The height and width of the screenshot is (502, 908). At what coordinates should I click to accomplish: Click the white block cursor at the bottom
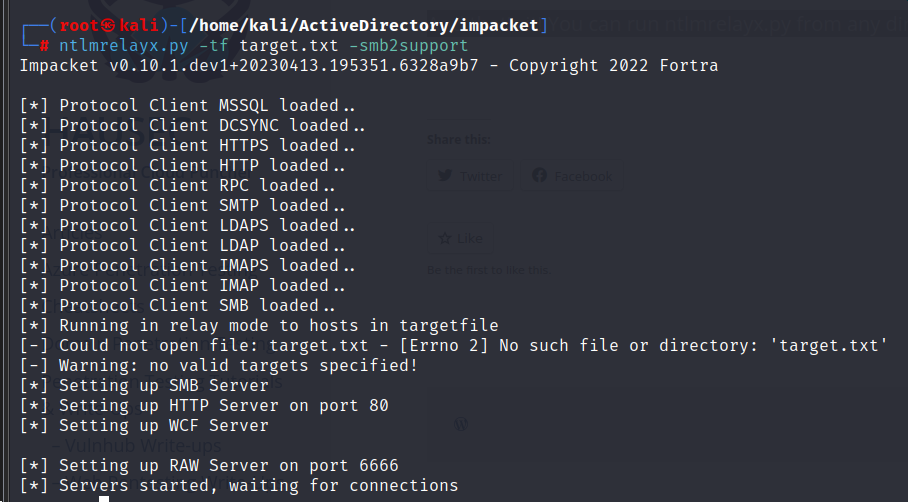click(104, 499)
